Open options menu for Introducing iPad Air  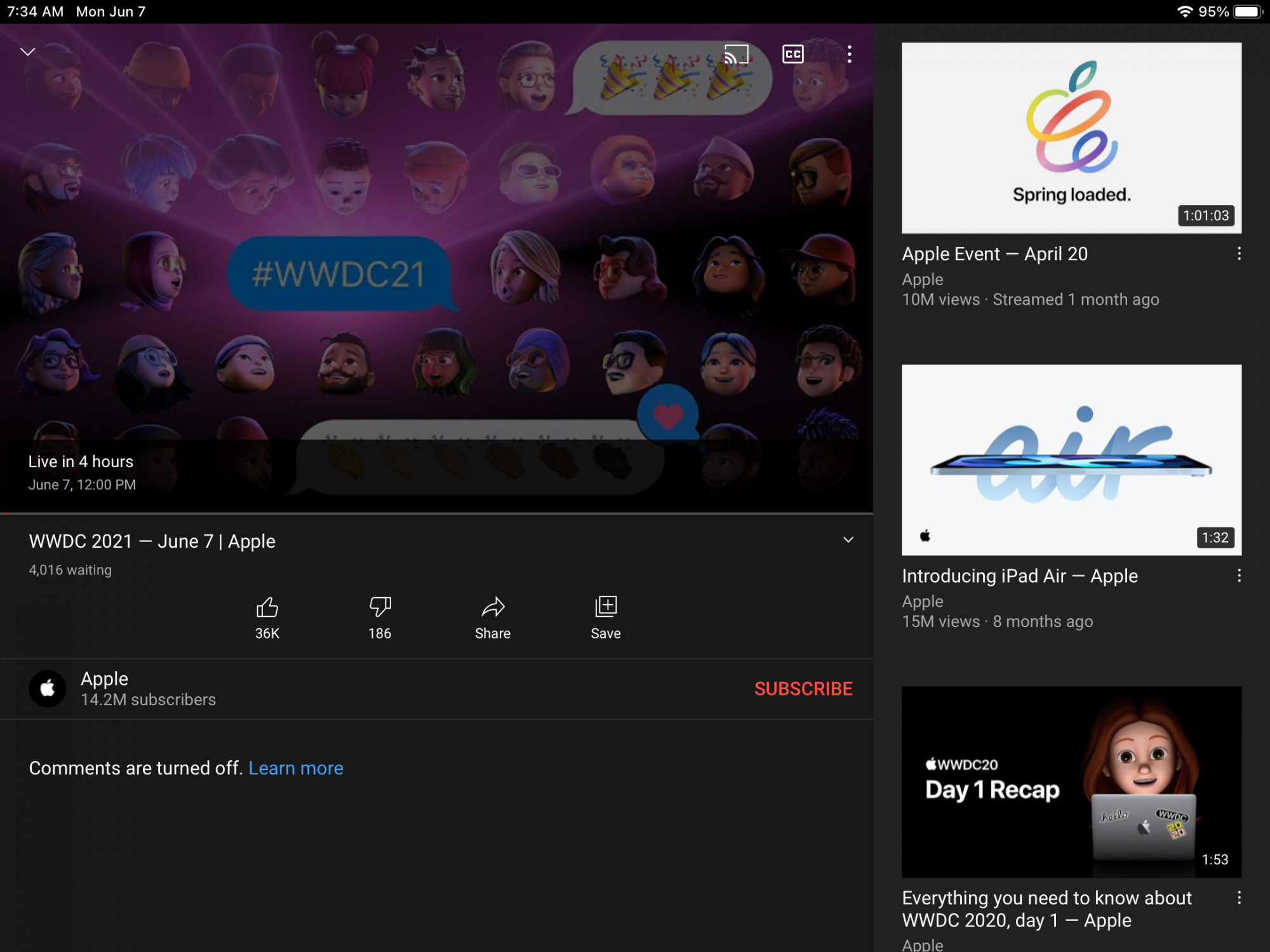(x=1239, y=576)
